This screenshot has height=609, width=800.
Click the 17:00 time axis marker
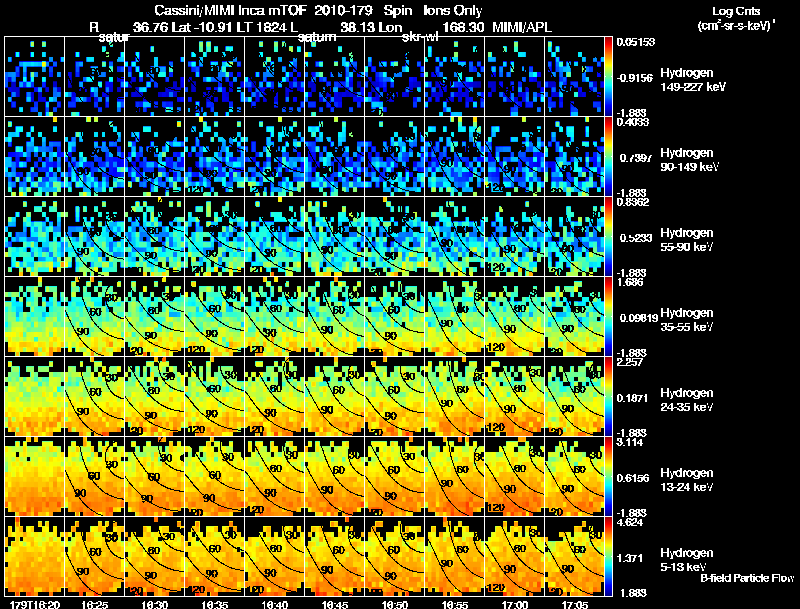(x=515, y=604)
